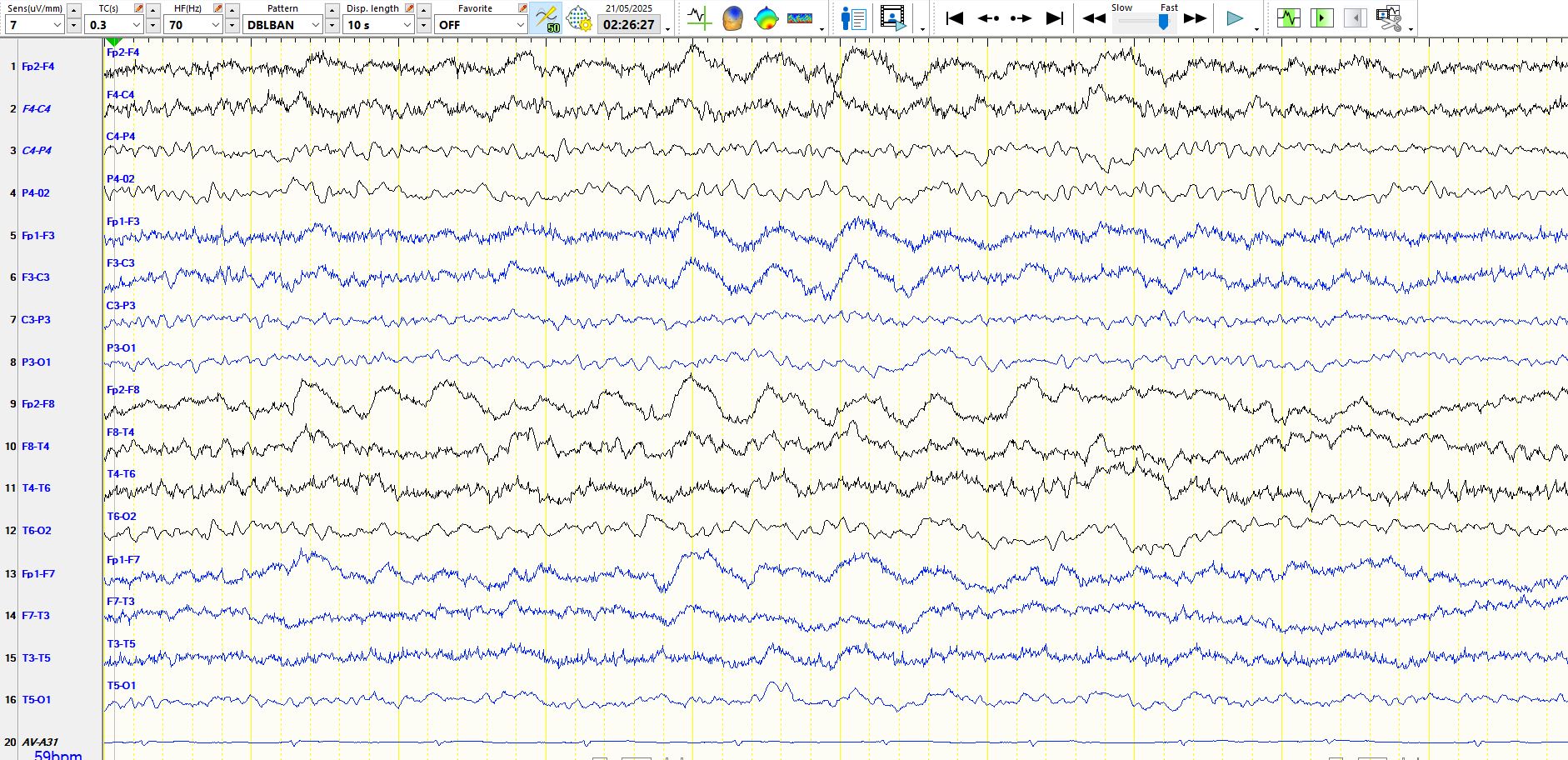This screenshot has width=1568, height=760.
Task: Increase the TC(s) value with the up arrow
Action: point(152,10)
